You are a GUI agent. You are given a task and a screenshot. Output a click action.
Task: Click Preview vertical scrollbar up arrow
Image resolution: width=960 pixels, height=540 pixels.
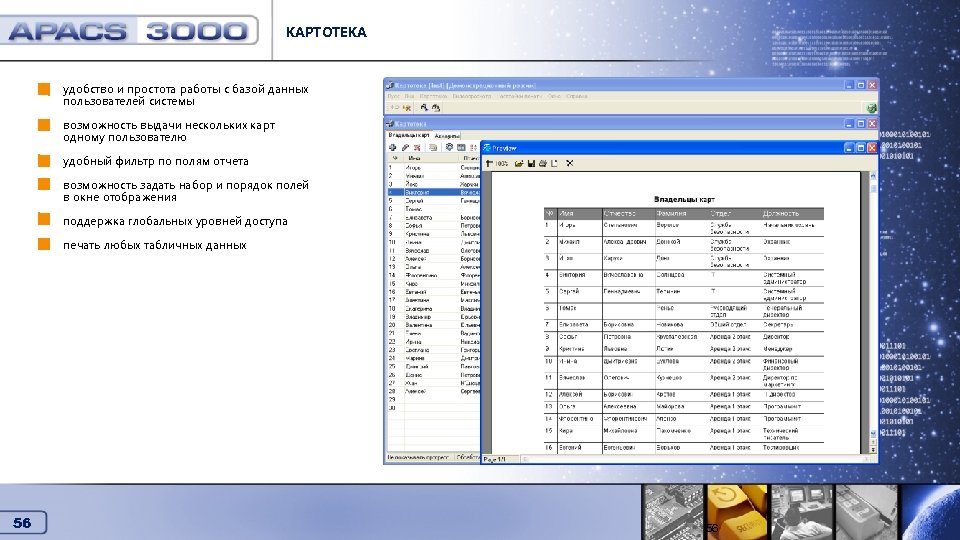pos(873,176)
